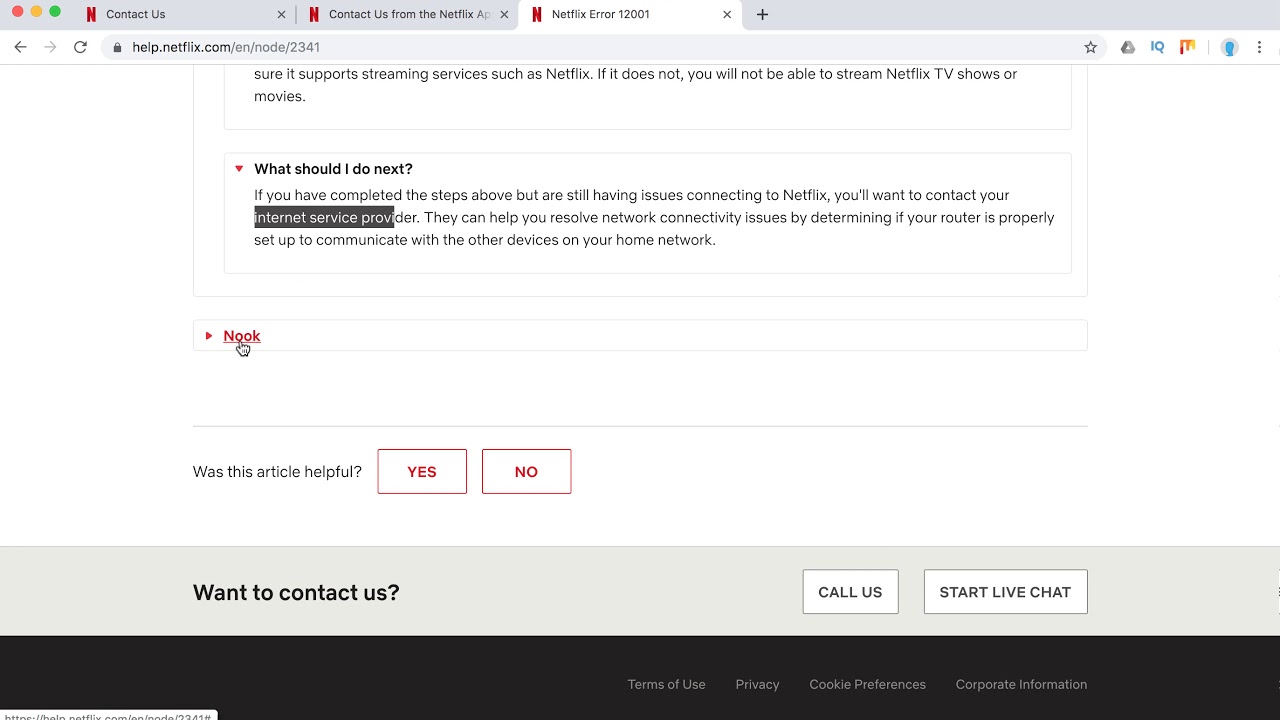Go back to the previous page

[20, 47]
